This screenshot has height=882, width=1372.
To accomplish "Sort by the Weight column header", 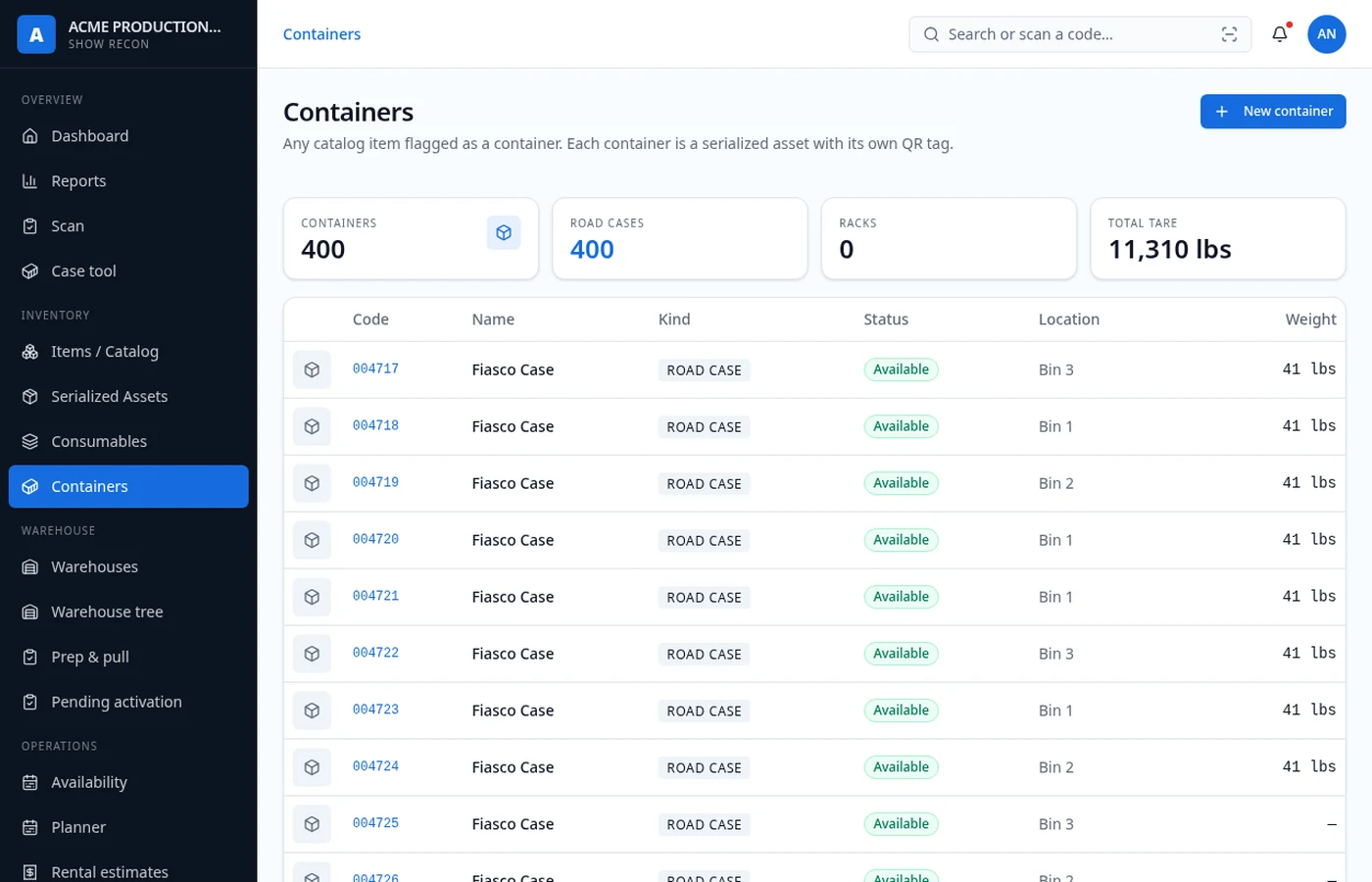I will coord(1310,319).
